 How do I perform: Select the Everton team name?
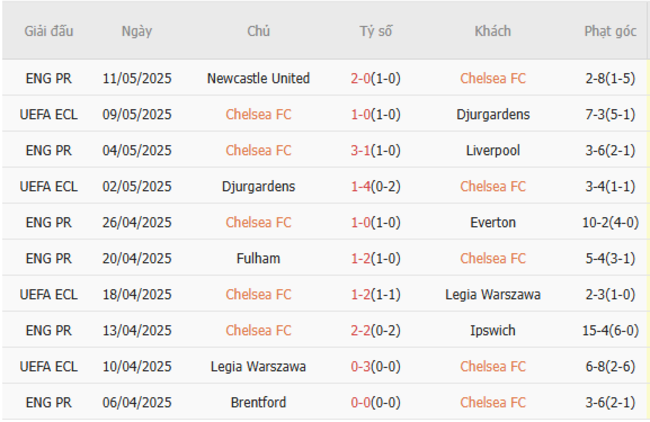coord(492,222)
